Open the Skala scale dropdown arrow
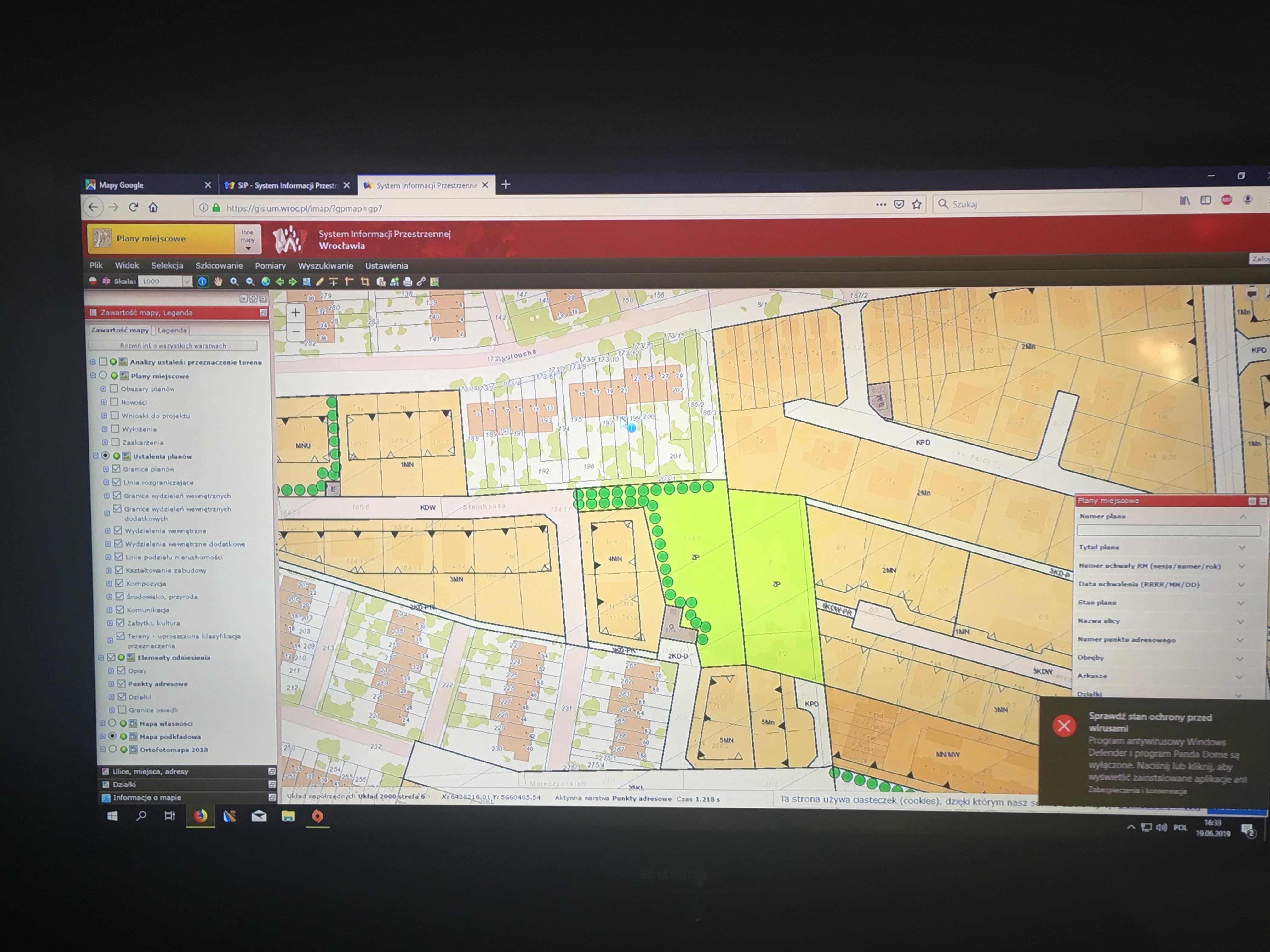 pos(186,281)
